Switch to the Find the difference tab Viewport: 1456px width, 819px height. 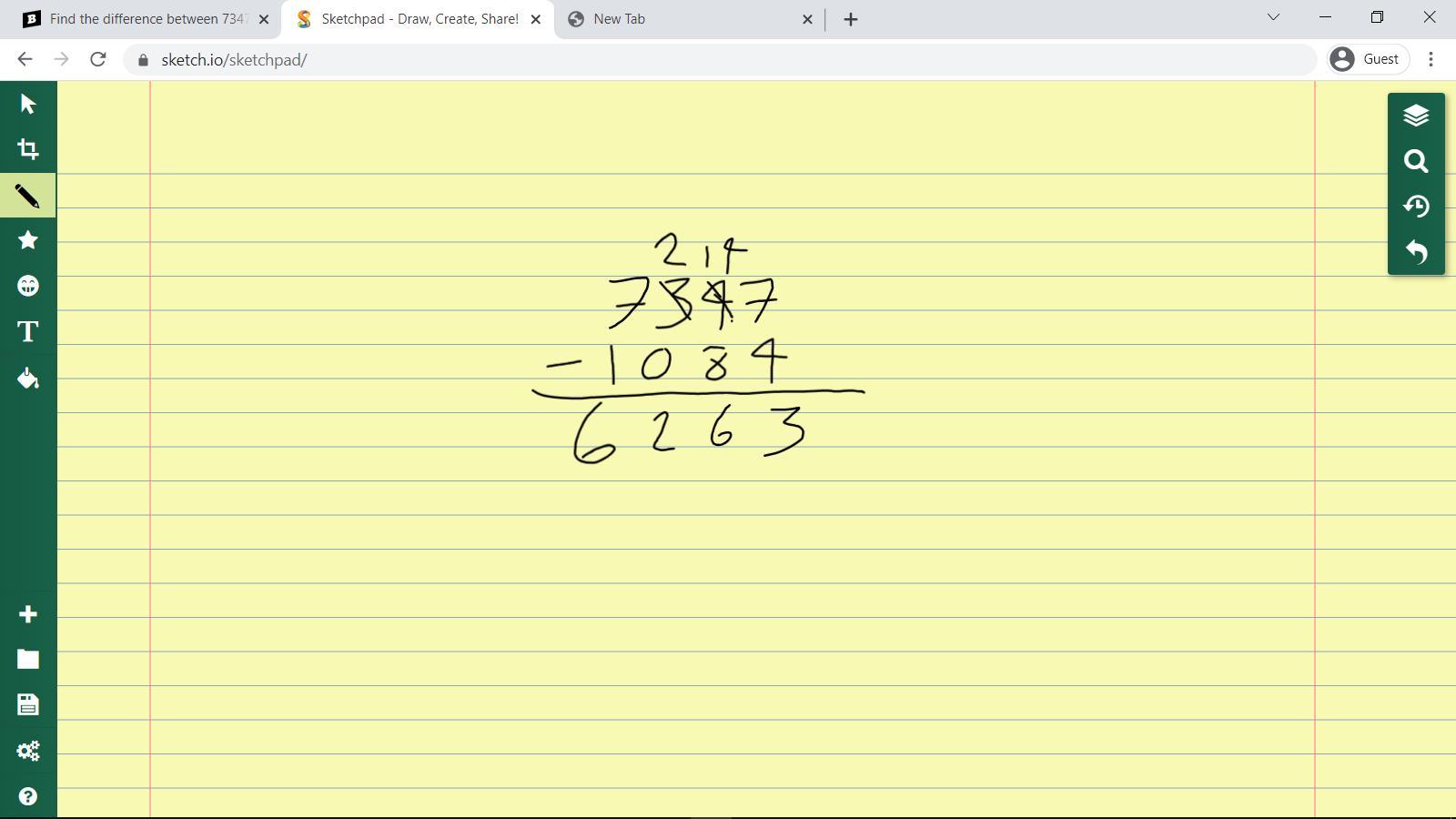pyautogui.click(x=141, y=19)
